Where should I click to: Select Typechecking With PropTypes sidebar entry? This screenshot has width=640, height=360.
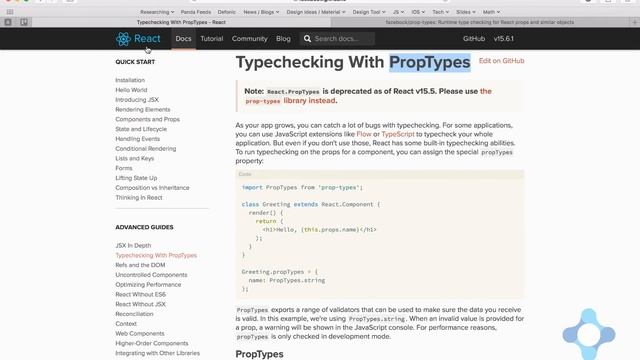pyautogui.click(x=156, y=255)
